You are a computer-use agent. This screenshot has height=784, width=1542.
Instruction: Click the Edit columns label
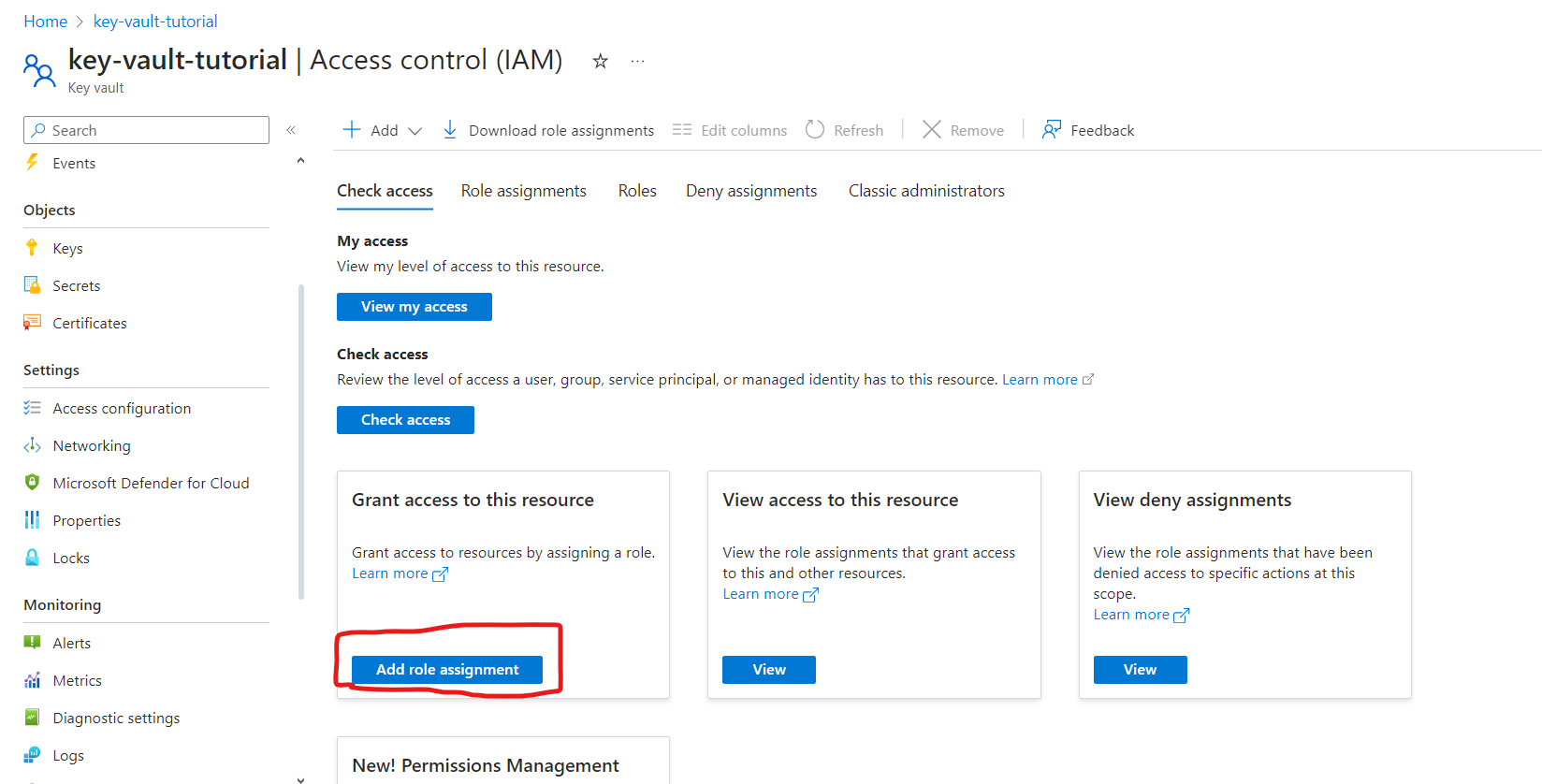click(x=744, y=131)
